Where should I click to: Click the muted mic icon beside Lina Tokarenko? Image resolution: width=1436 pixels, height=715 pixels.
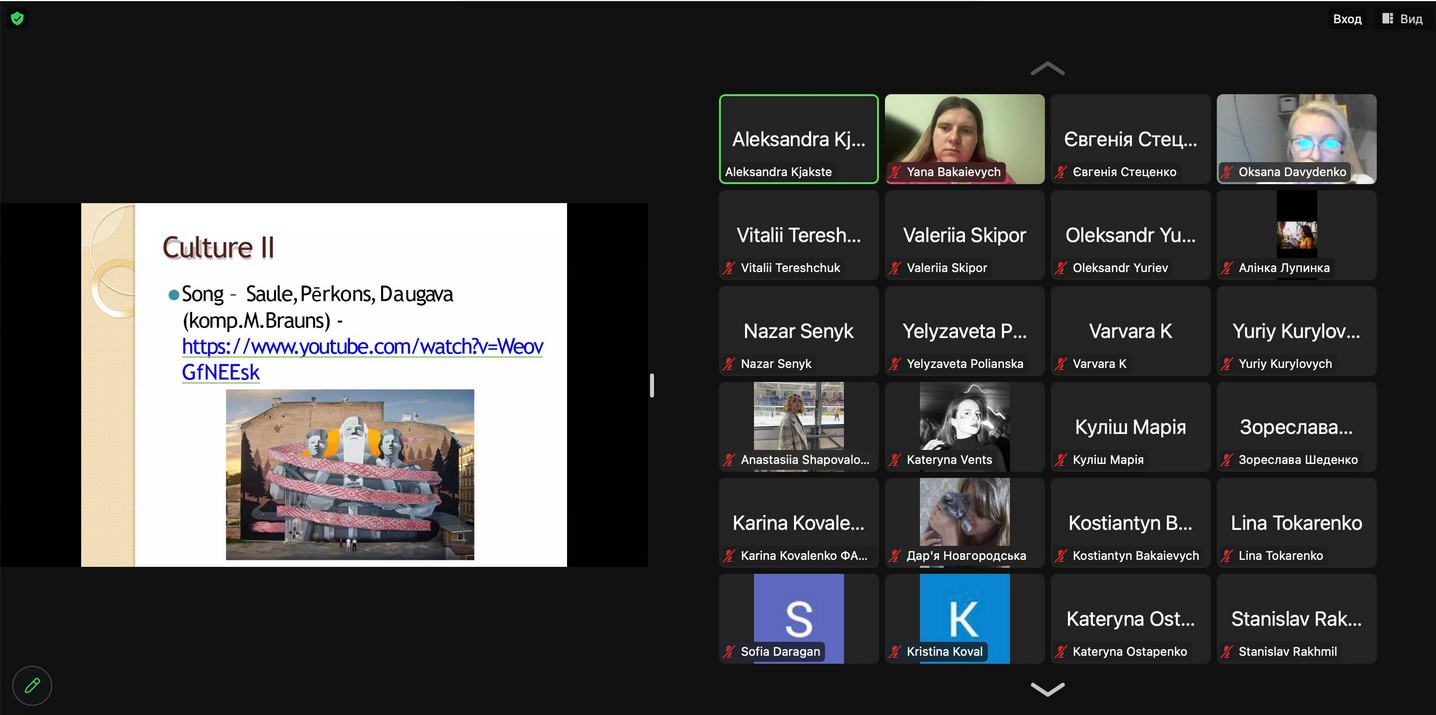pos(1228,556)
